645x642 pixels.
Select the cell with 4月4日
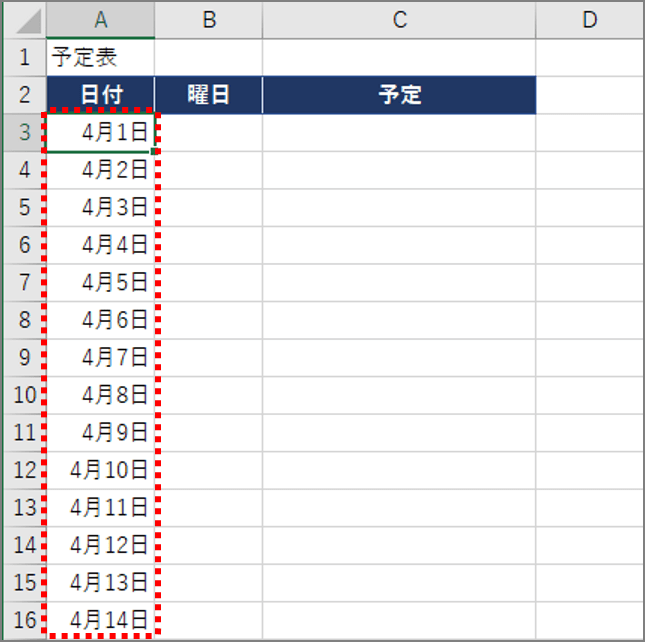[101, 245]
